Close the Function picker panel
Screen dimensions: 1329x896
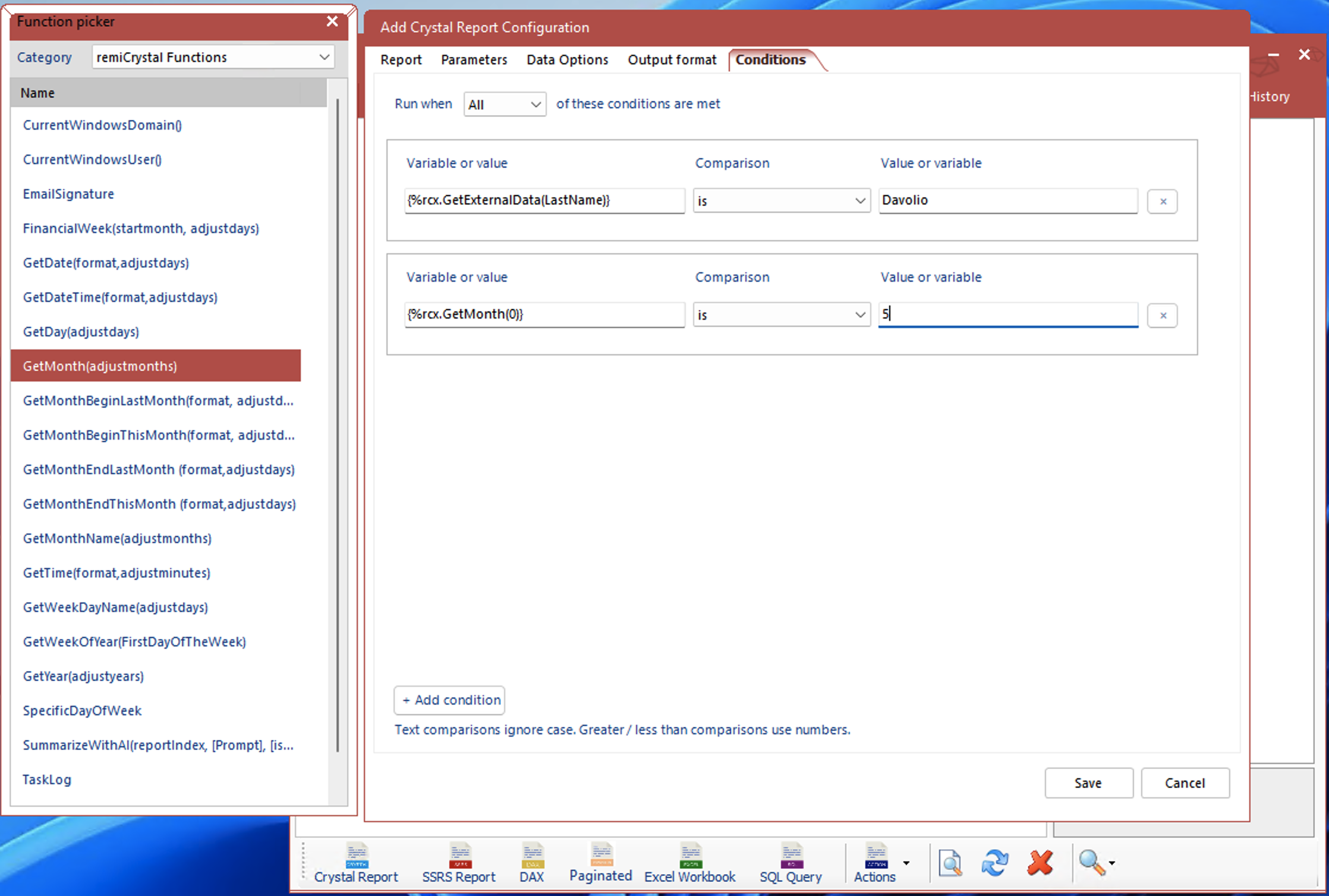[332, 21]
